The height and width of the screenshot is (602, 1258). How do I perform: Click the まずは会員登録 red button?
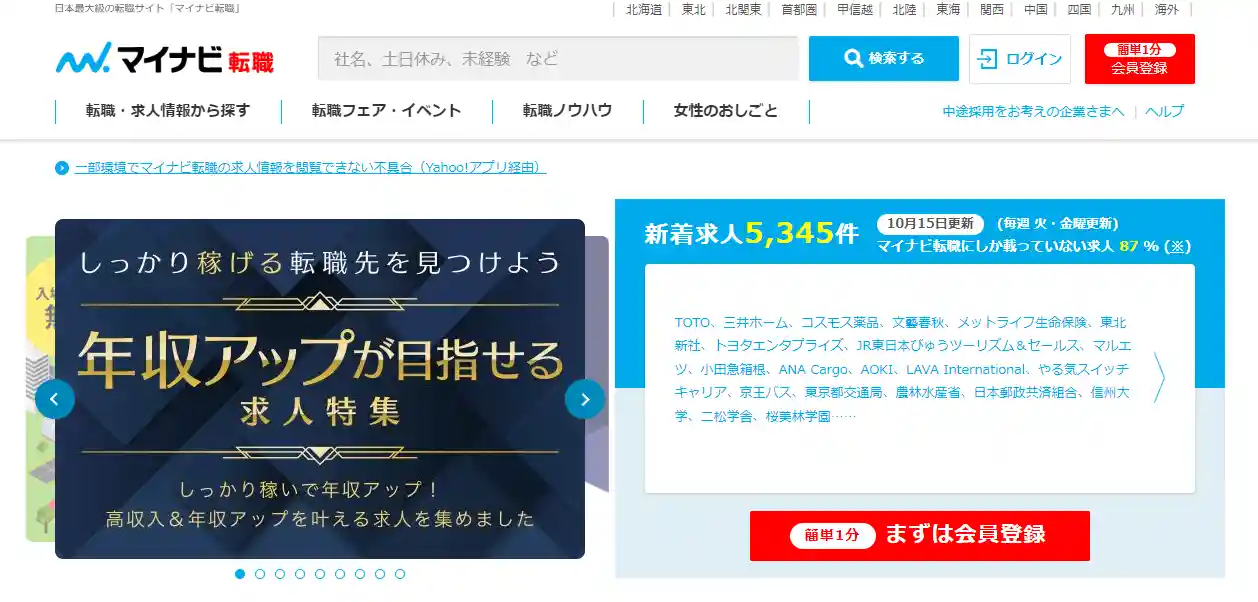(x=920, y=535)
